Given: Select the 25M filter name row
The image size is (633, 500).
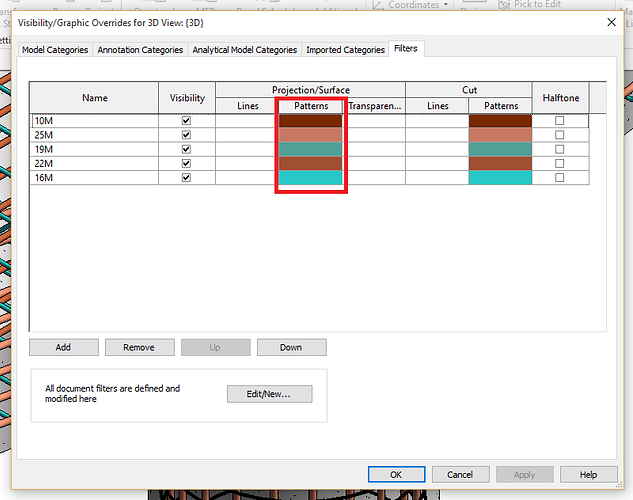Looking at the screenshot, I should 94,135.
